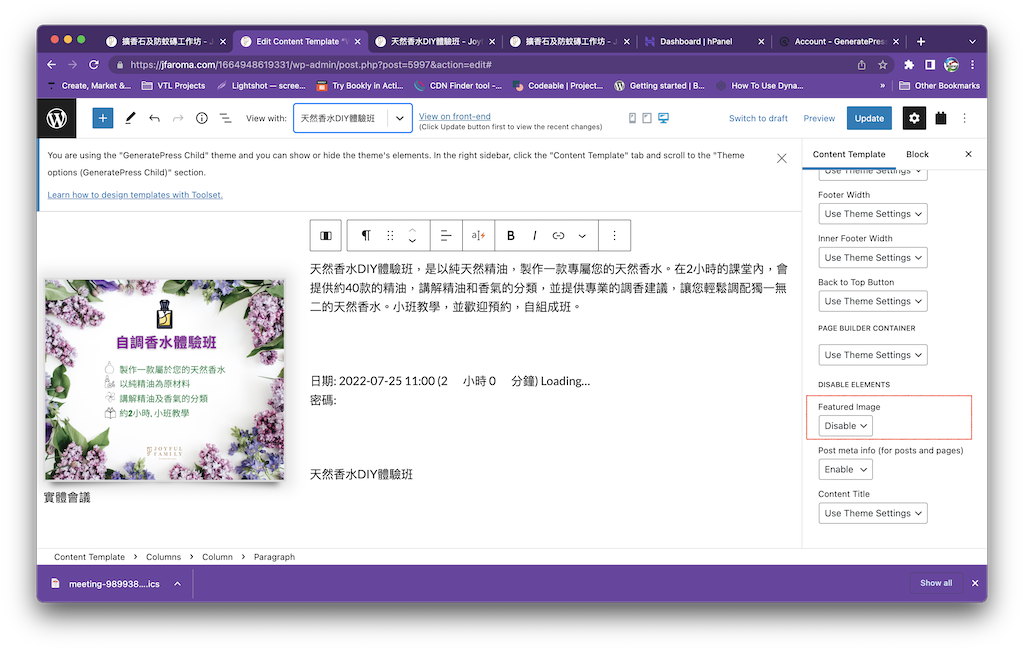Open the Chrome three-dot menu
The image size is (1024, 651).
972,65
